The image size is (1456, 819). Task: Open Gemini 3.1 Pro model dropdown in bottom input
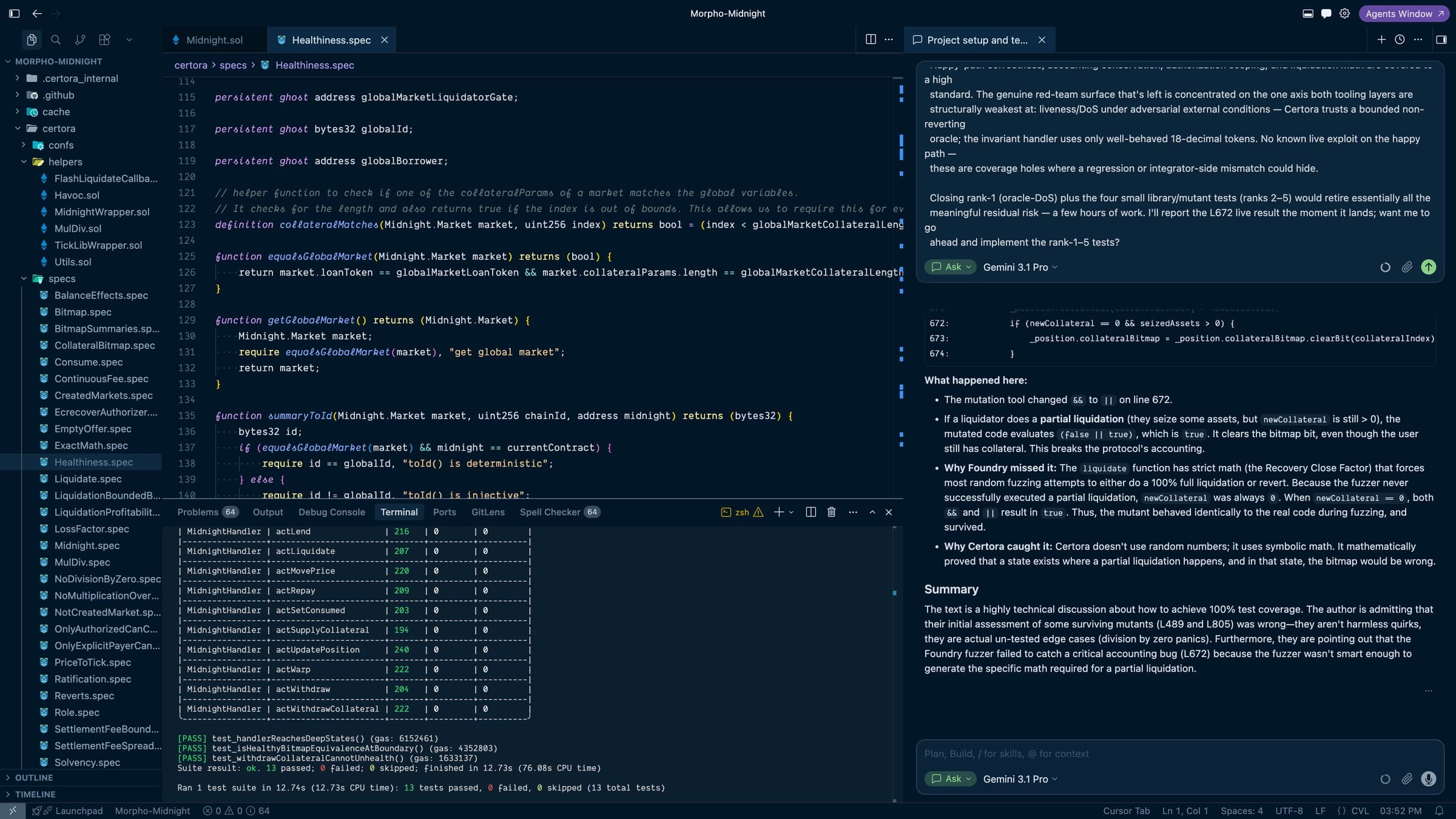(1020, 779)
